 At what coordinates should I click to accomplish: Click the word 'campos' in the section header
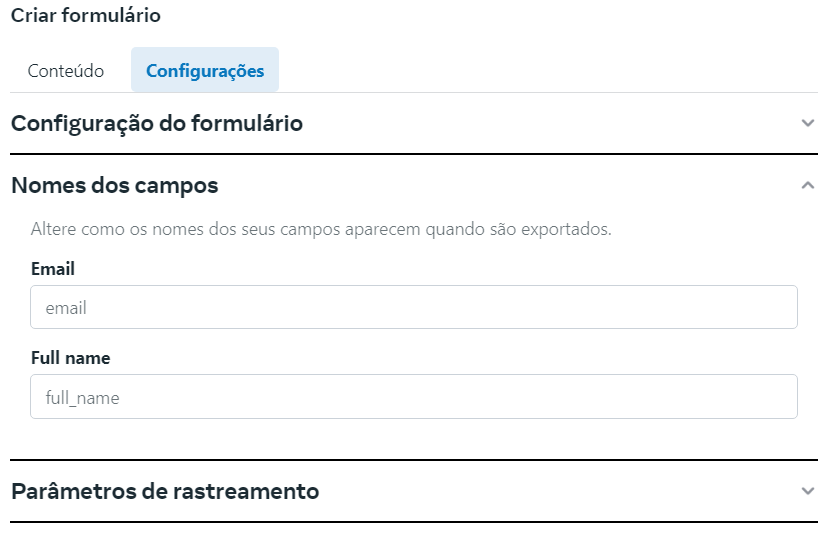coord(182,185)
